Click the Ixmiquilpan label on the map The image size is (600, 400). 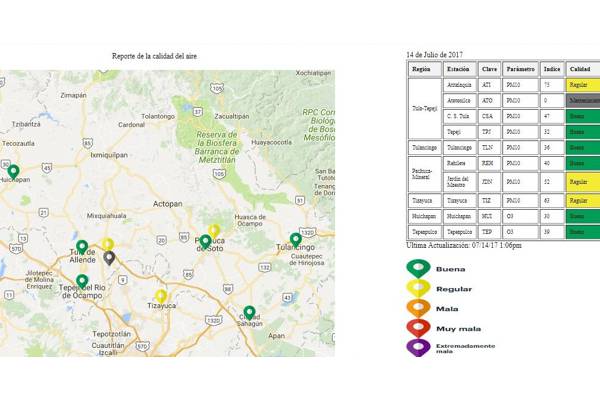[109, 155]
